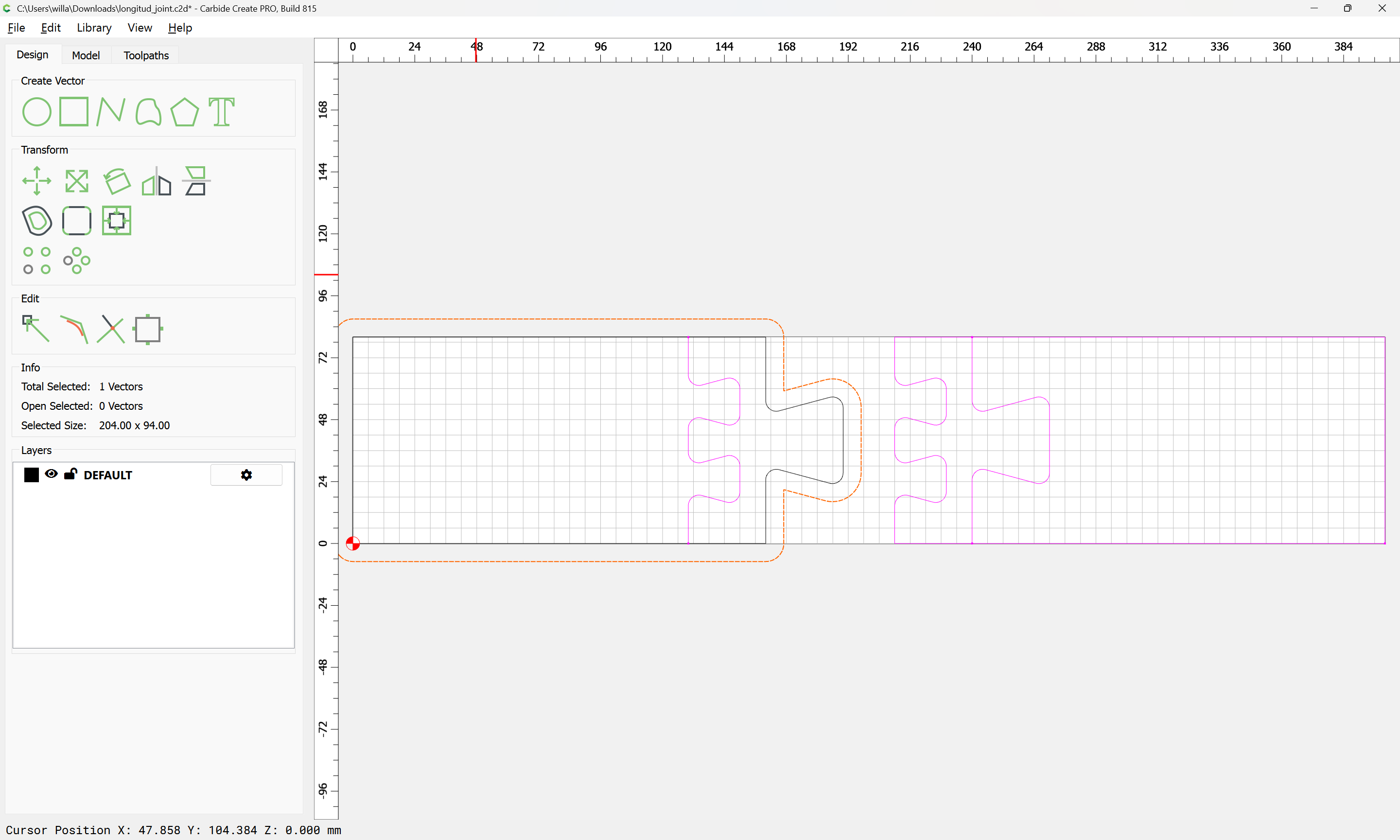
Task: Activate the Move transform tool
Action: [x=37, y=181]
